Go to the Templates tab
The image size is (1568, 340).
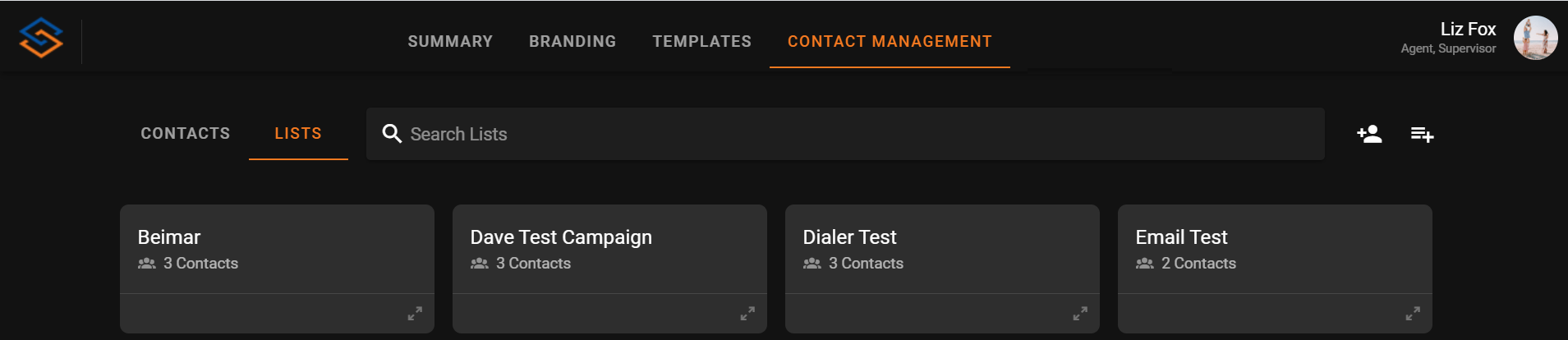(701, 41)
